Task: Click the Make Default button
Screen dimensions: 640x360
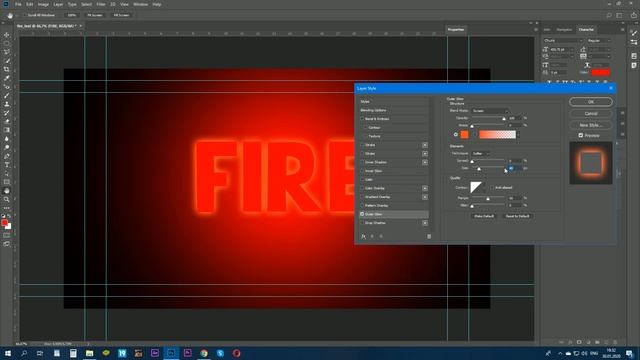Action: pos(484,216)
